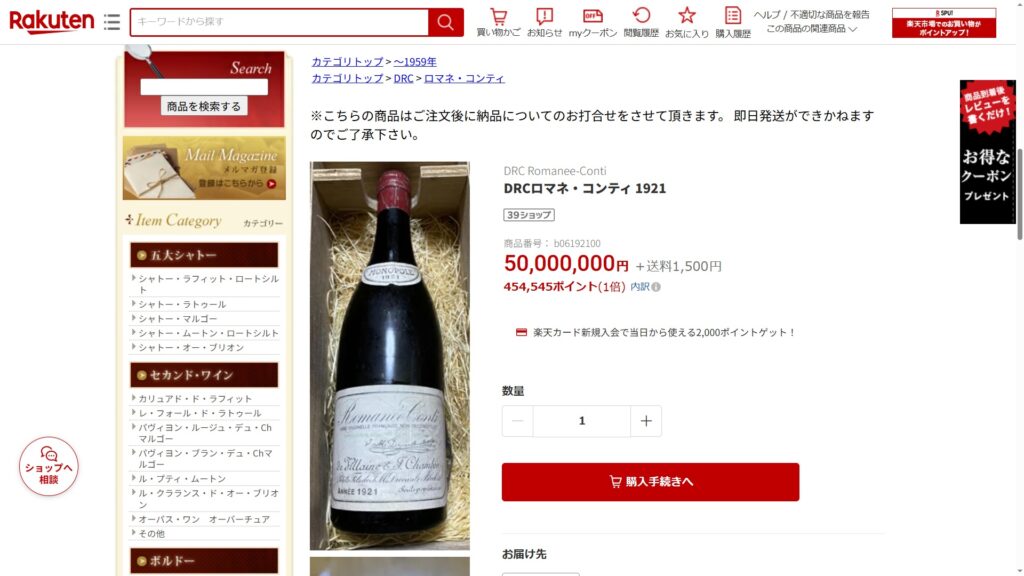Focus the top keyword search field
Viewport: 1024px width, 576px height.
280,22
